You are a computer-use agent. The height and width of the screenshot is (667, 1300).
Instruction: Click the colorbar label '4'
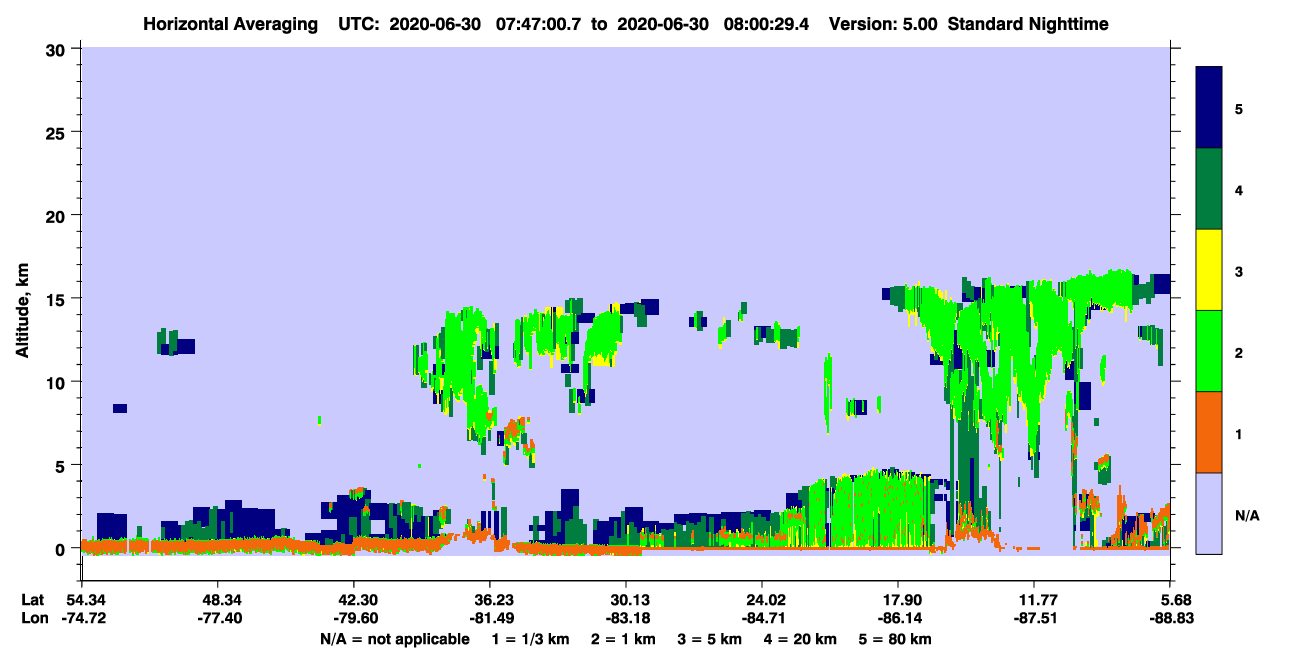coord(1239,189)
